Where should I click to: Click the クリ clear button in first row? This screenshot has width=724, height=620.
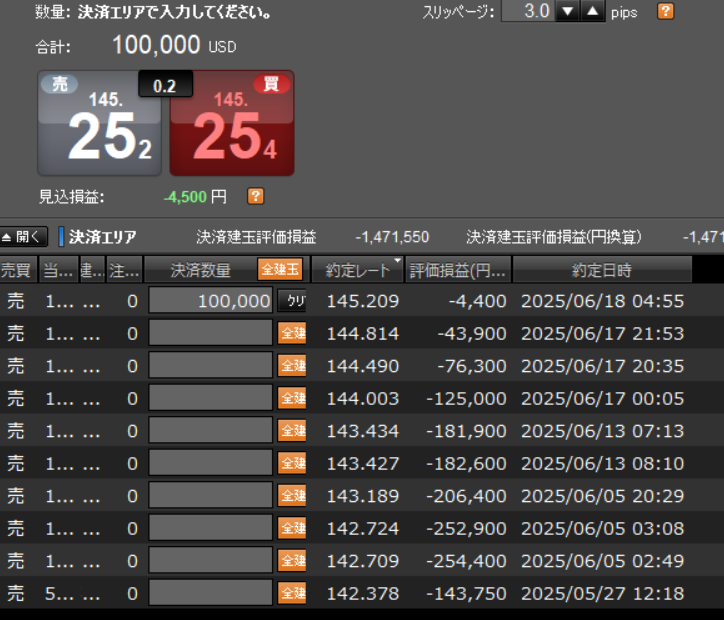tap(291, 301)
